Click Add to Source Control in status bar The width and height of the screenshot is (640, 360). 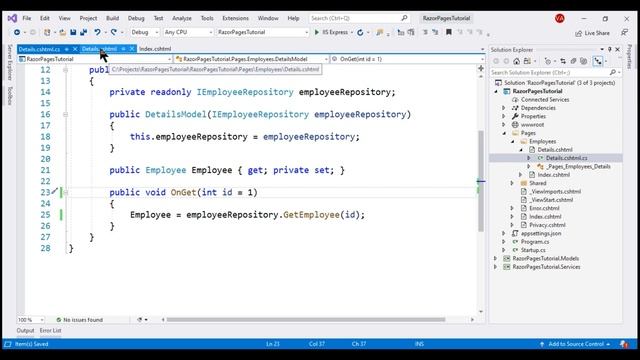click(576, 344)
